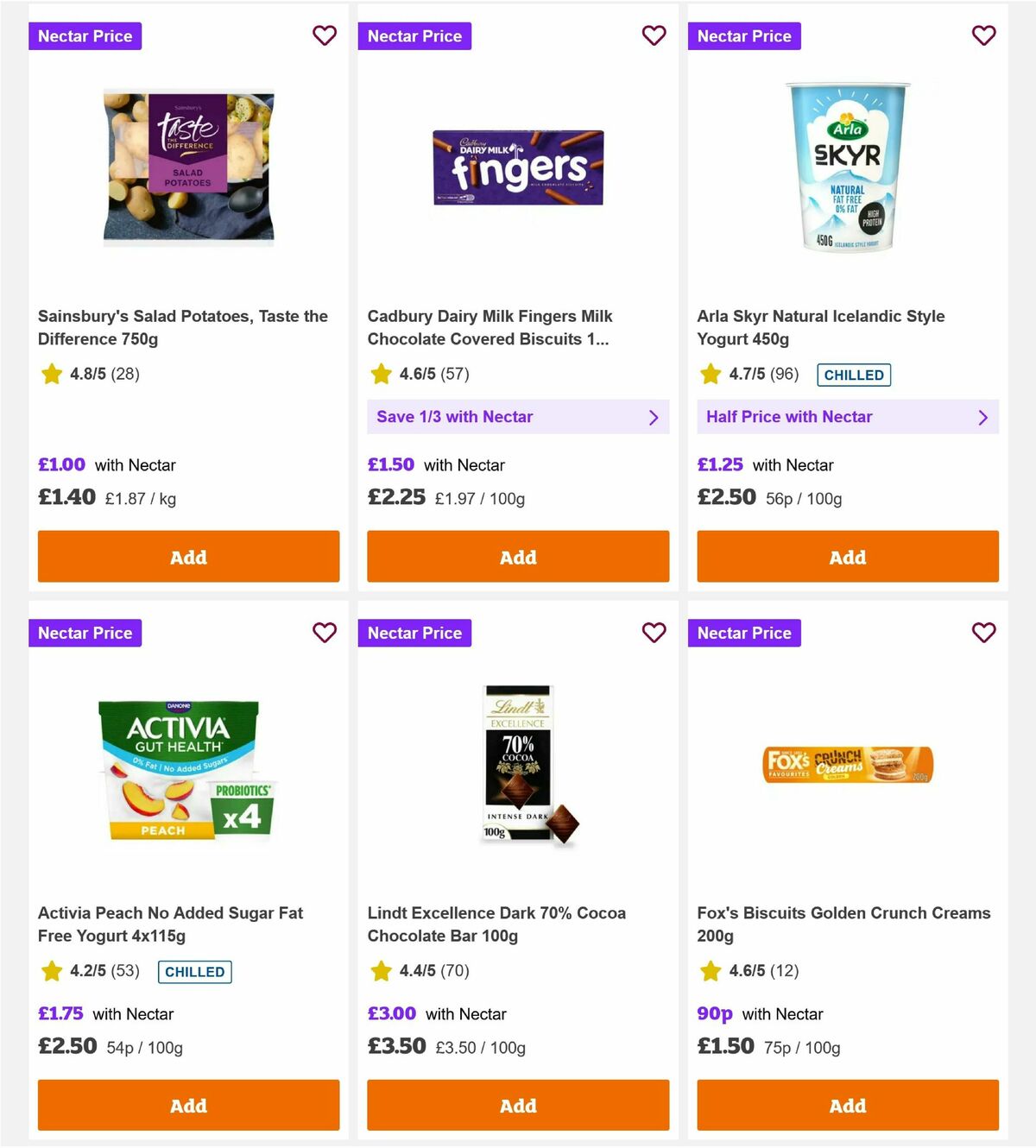Click the chevron on the Nectar savings banner
The image size is (1036, 1148).
[654, 417]
